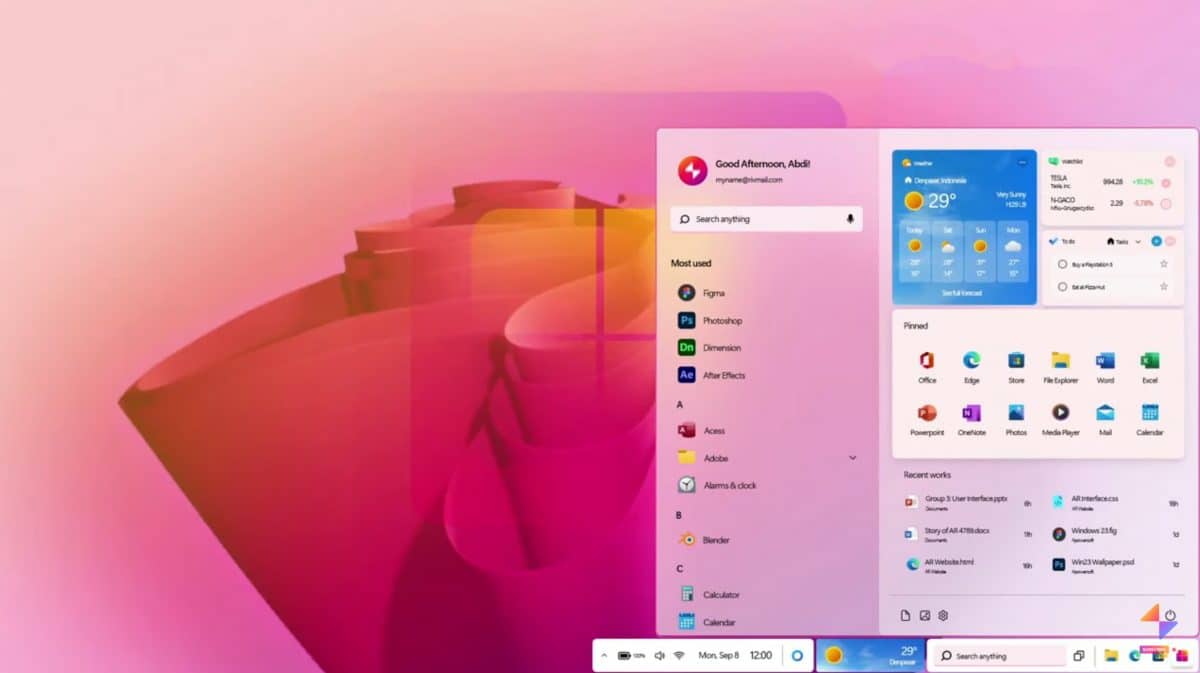Expand the Adobe folder in the app list
This screenshot has width=1200, height=673.
(852, 457)
